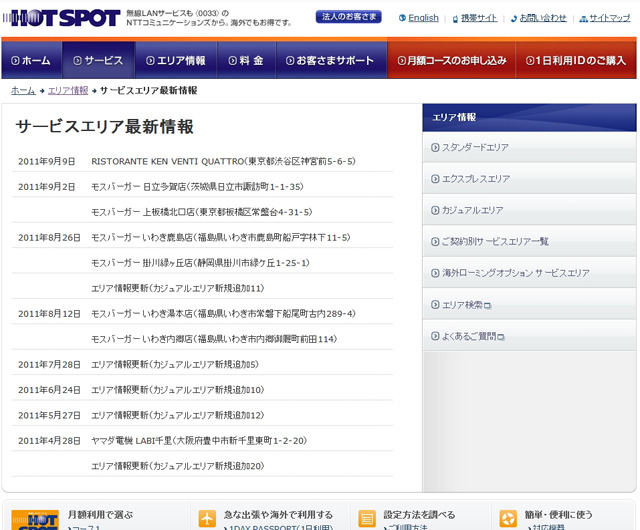Open the サービス navigation tab

point(98,60)
